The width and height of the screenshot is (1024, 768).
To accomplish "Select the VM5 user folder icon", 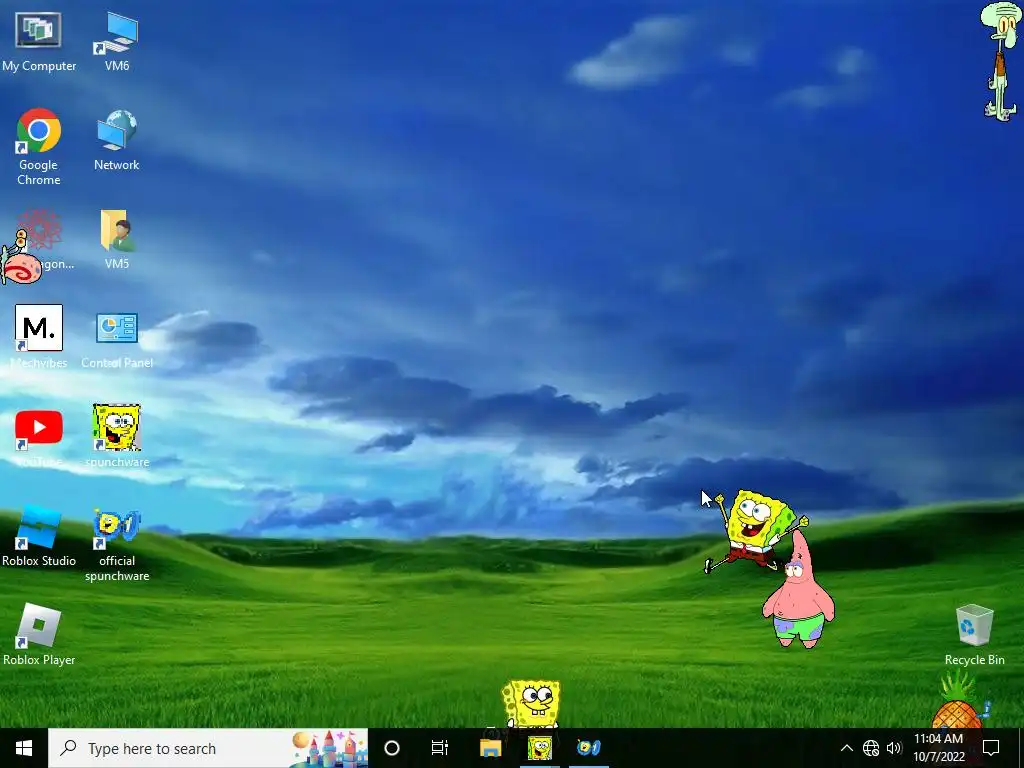I will (116, 239).
